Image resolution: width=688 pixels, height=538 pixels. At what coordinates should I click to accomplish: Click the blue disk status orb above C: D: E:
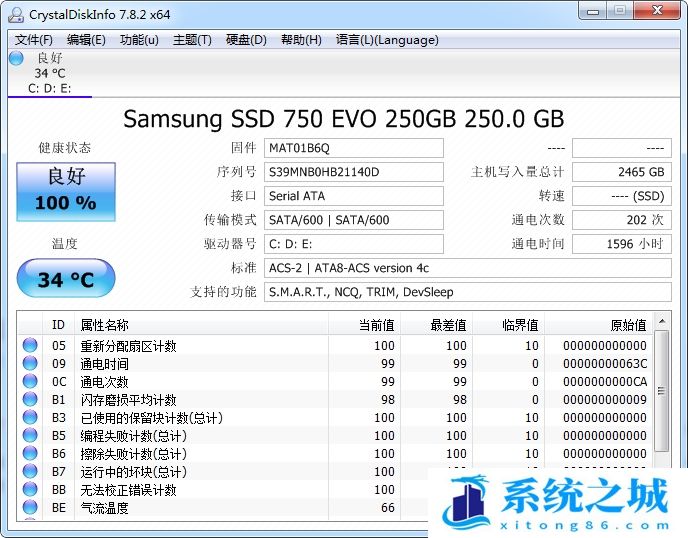pos(16,58)
